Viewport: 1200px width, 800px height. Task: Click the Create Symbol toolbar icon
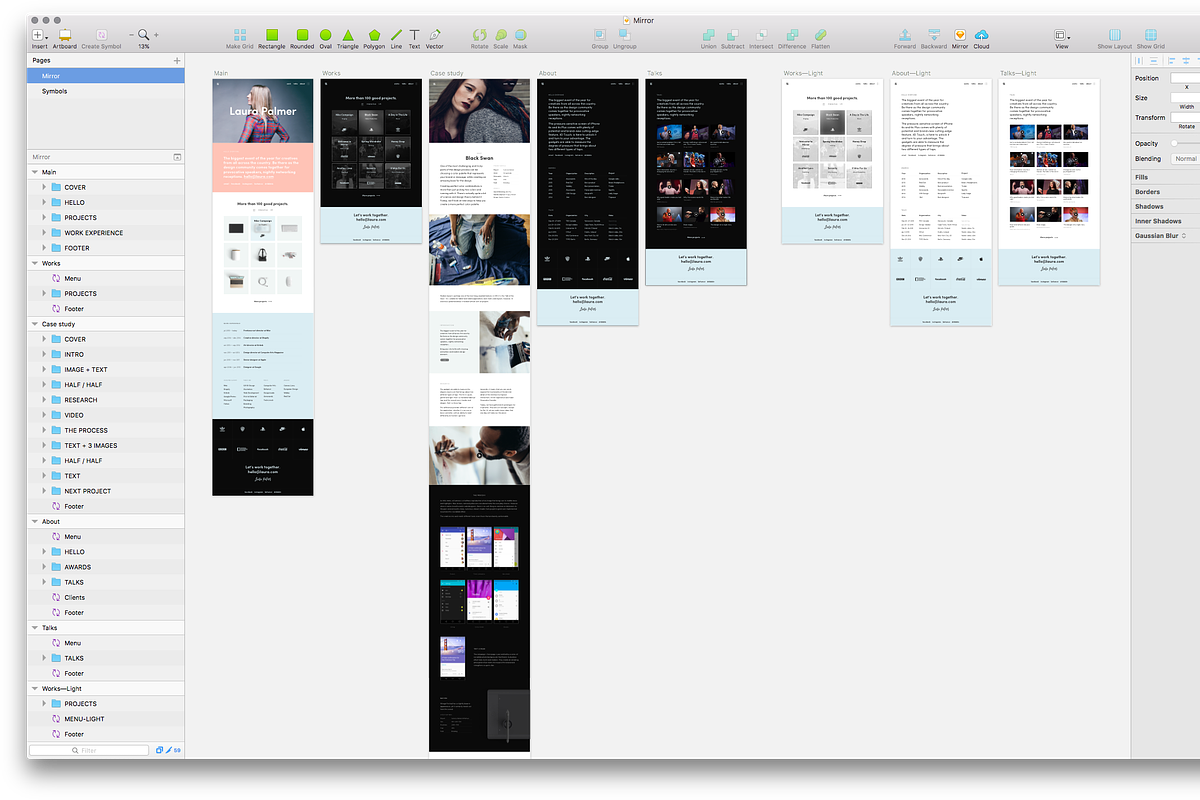point(101,35)
